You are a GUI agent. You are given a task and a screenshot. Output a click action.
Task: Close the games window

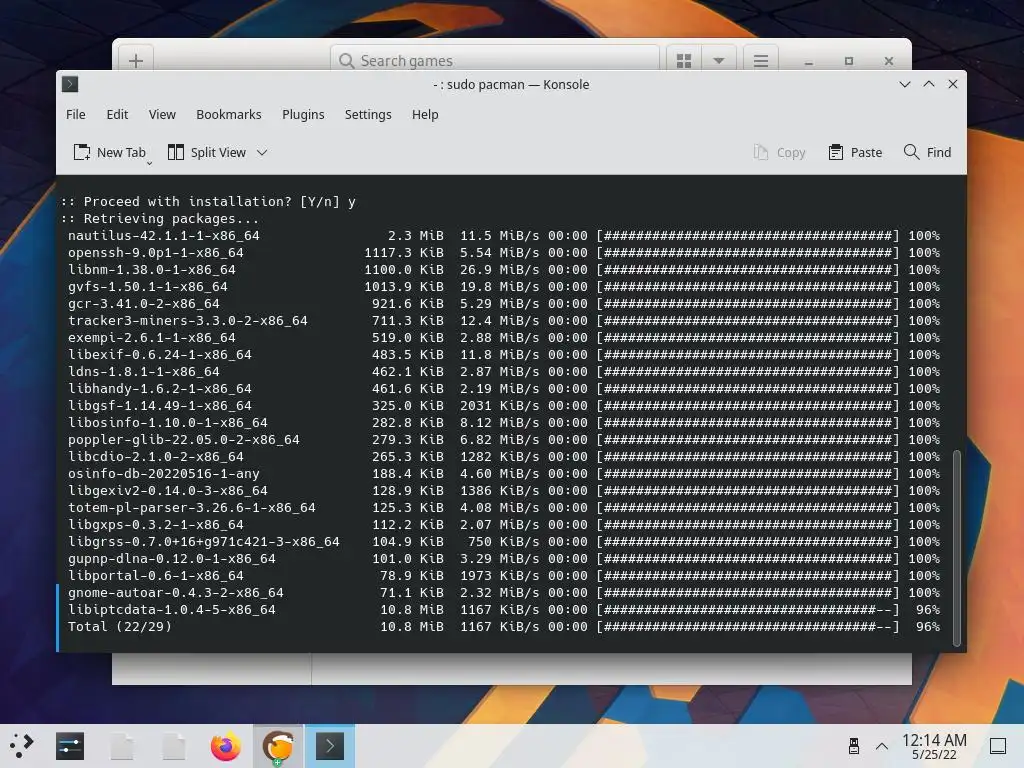889,61
